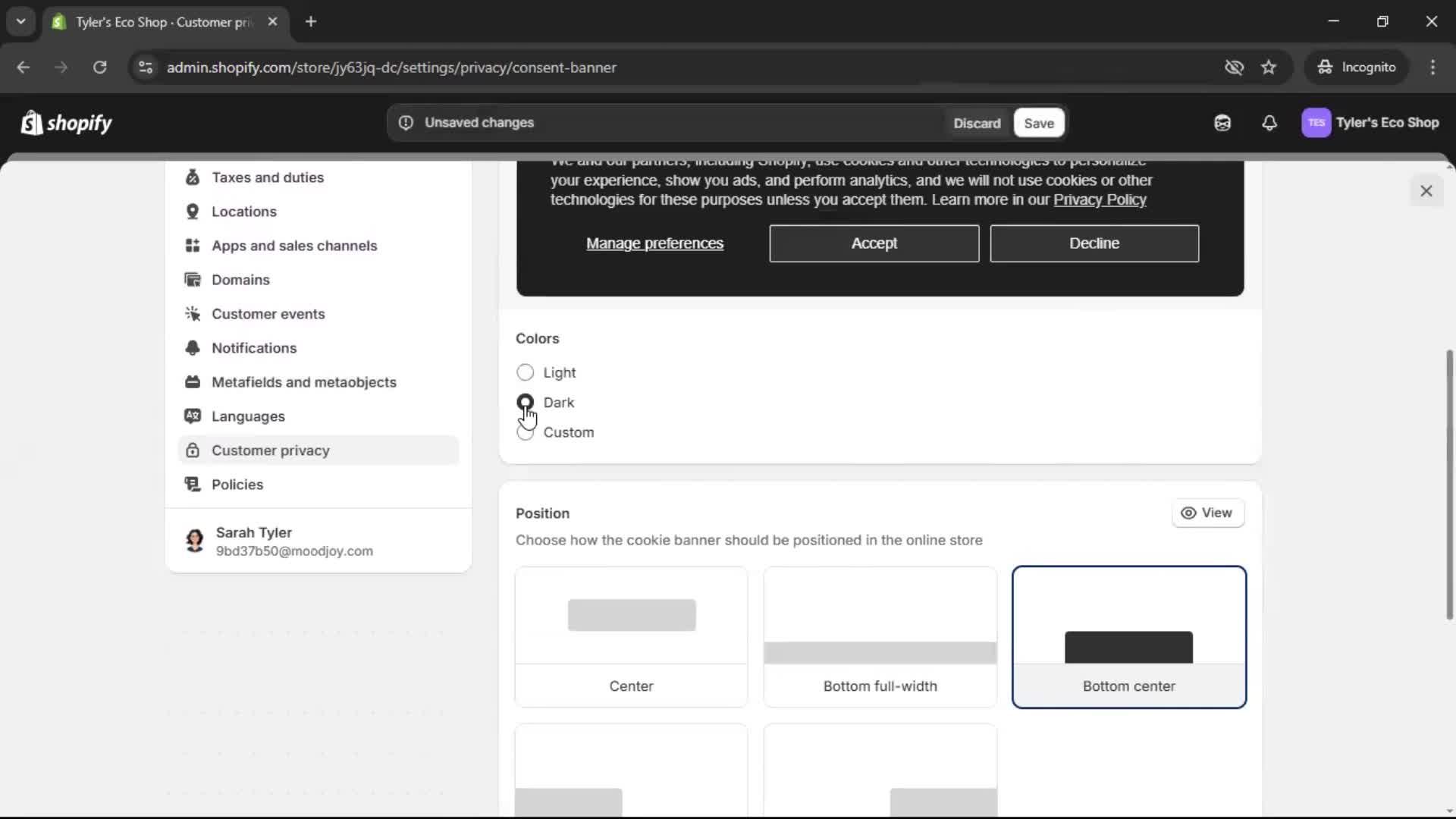Click the Taxes and duties icon

point(193,177)
